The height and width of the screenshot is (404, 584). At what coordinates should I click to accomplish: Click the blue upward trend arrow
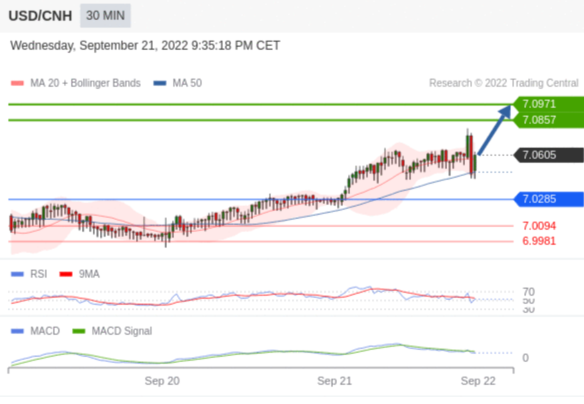coord(495,130)
